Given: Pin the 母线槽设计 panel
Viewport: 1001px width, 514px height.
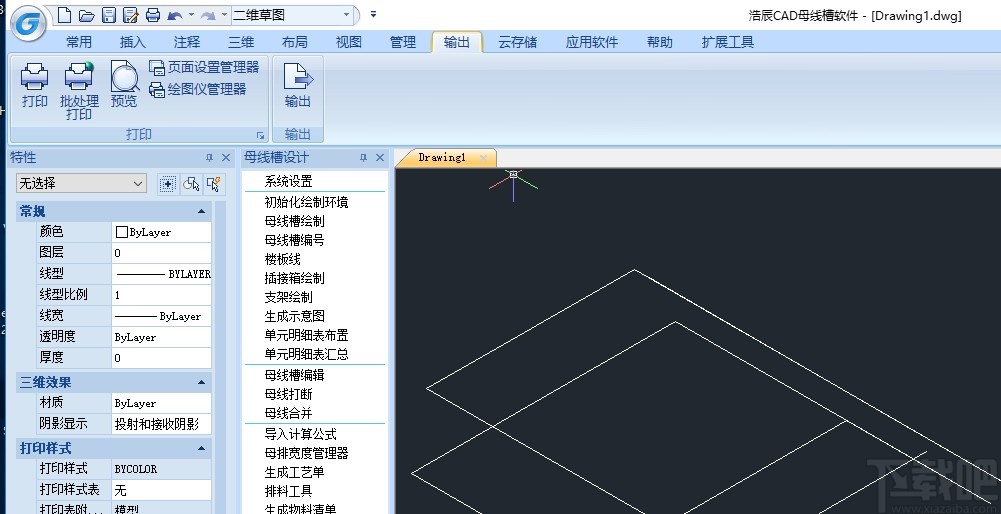Looking at the screenshot, I should click(363, 158).
